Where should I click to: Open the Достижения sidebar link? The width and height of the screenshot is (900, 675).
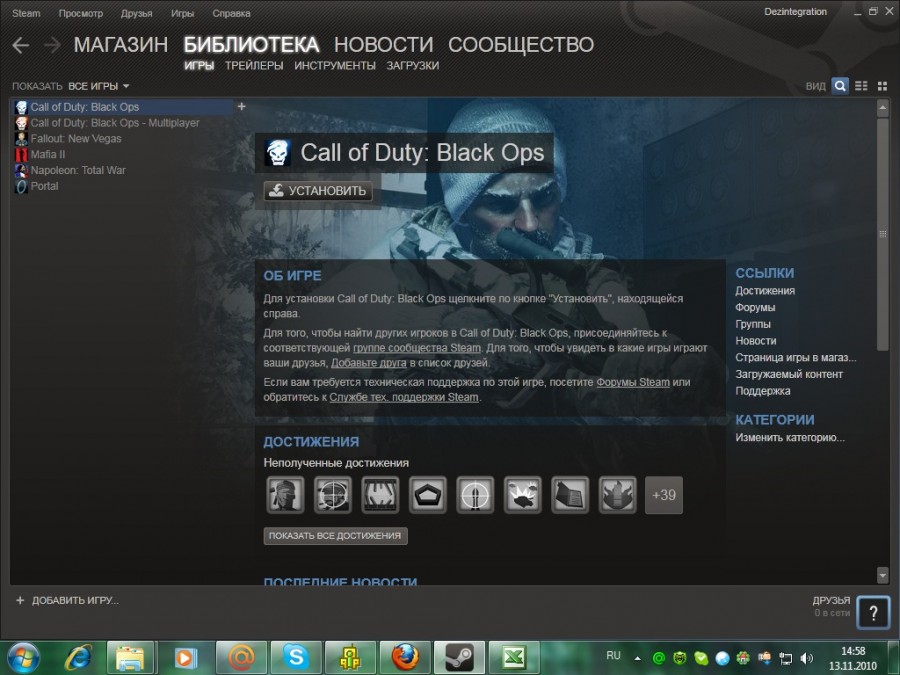tap(765, 291)
